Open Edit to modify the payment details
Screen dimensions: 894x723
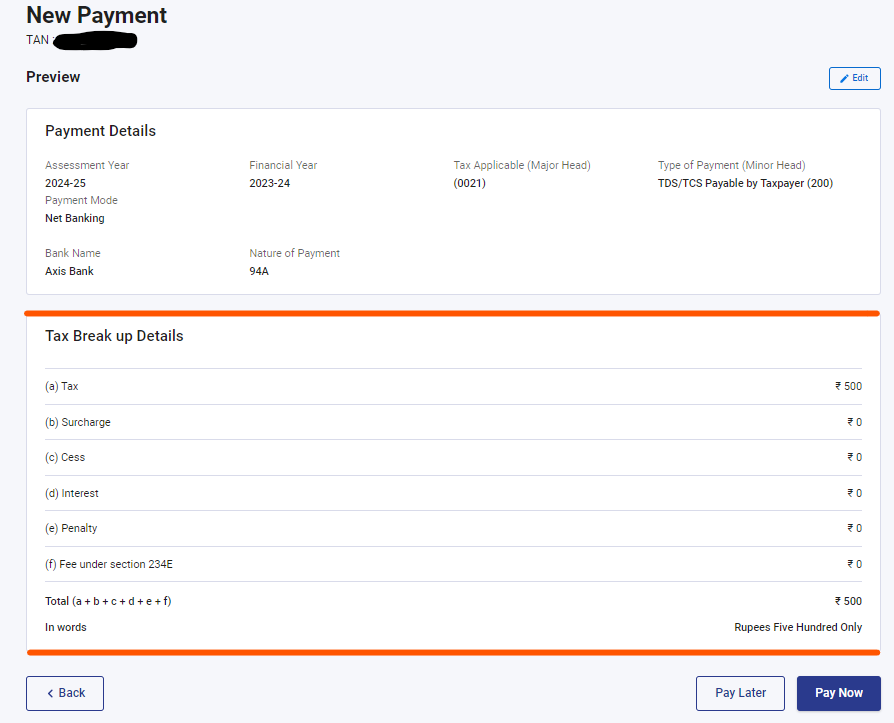point(855,78)
